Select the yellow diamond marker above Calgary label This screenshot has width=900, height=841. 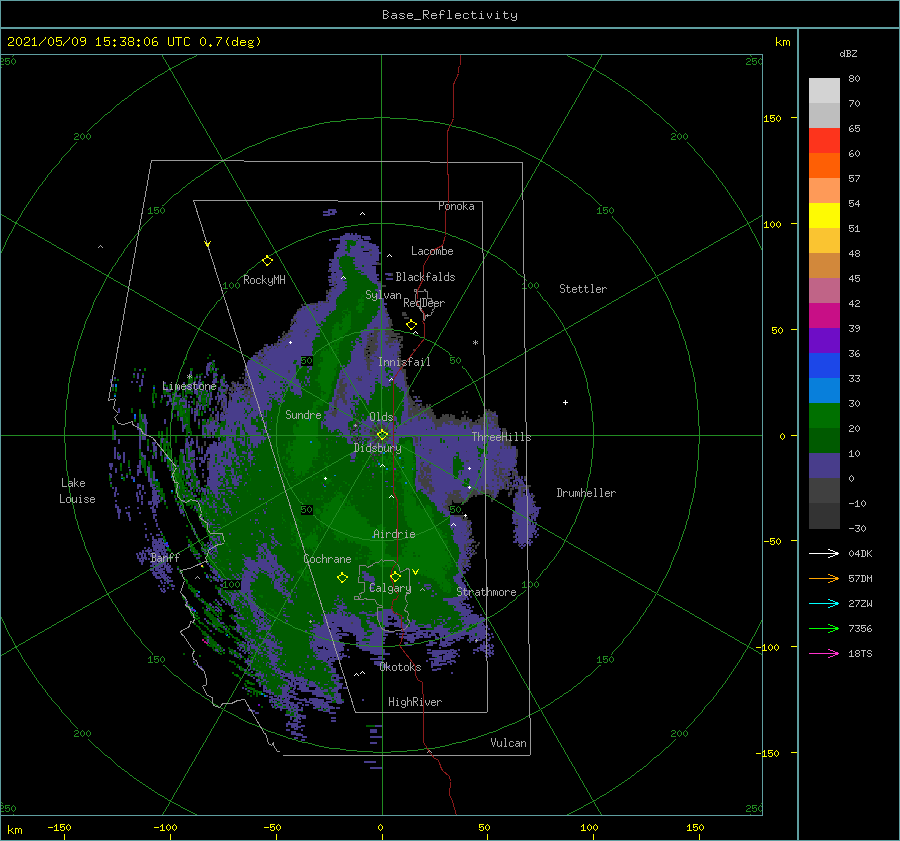(x=395, y=576)
